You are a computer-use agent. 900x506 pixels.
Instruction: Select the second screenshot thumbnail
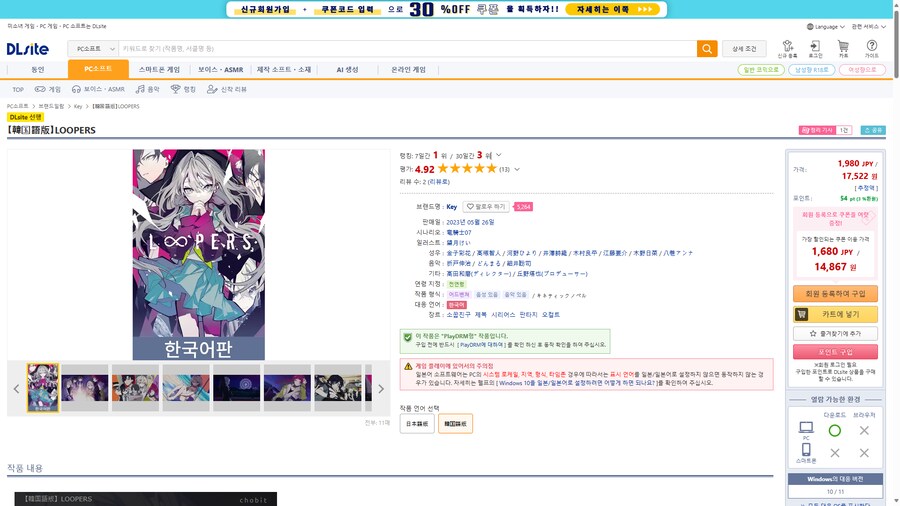pyautogui.click(x=84, y=388)
